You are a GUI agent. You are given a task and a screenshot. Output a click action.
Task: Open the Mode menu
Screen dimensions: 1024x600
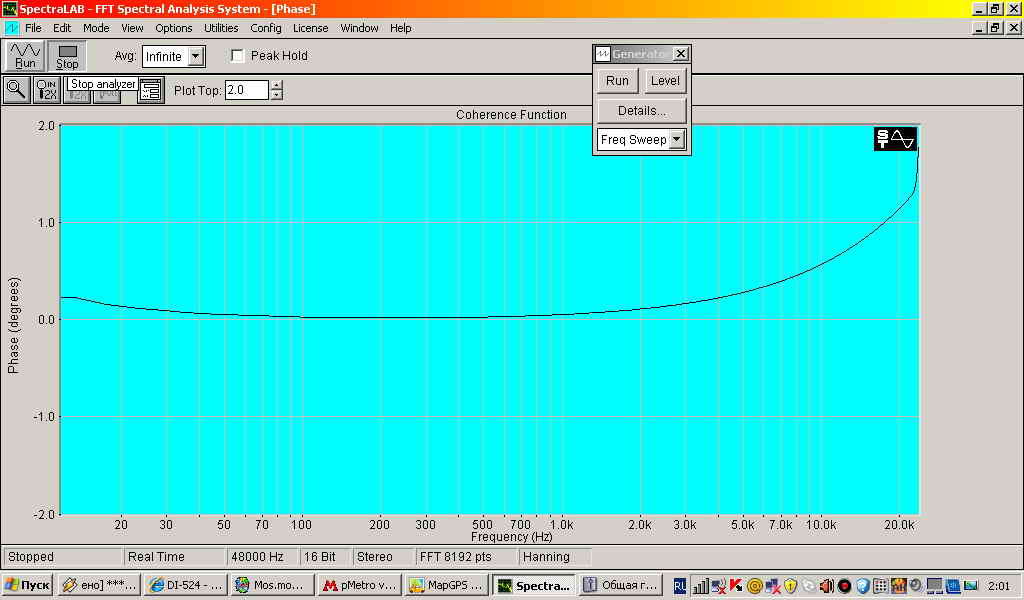coord(96,28)
